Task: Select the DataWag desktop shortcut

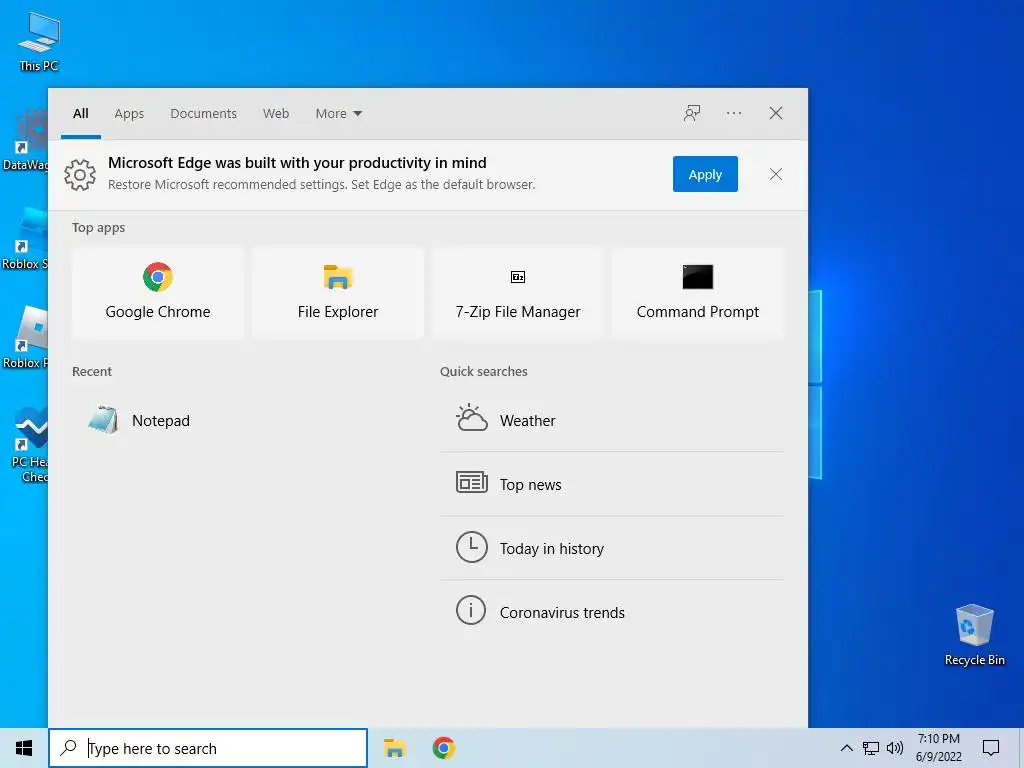Action: tap(25, 139)
